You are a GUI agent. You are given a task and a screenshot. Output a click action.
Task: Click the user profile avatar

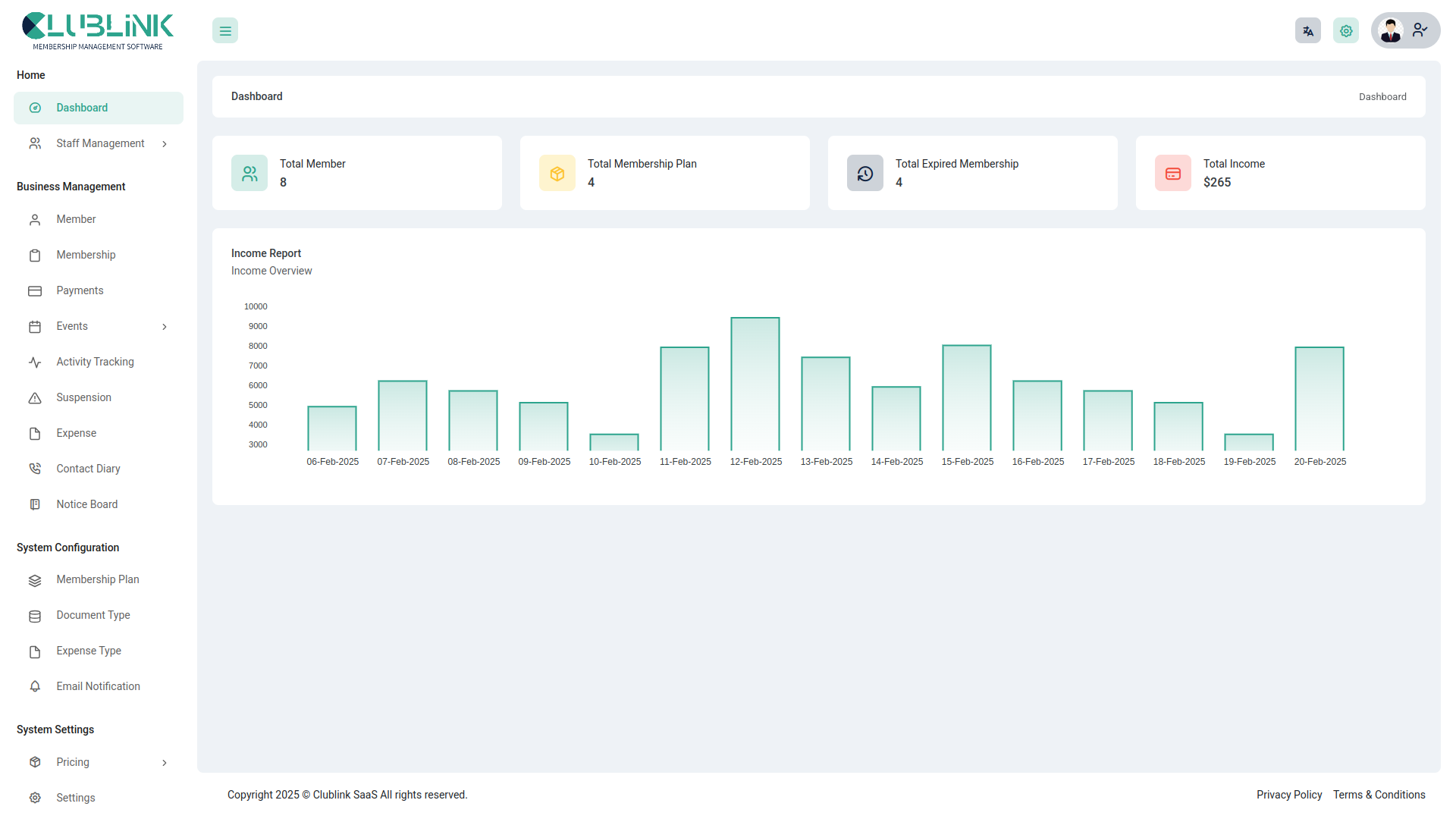1391,30
